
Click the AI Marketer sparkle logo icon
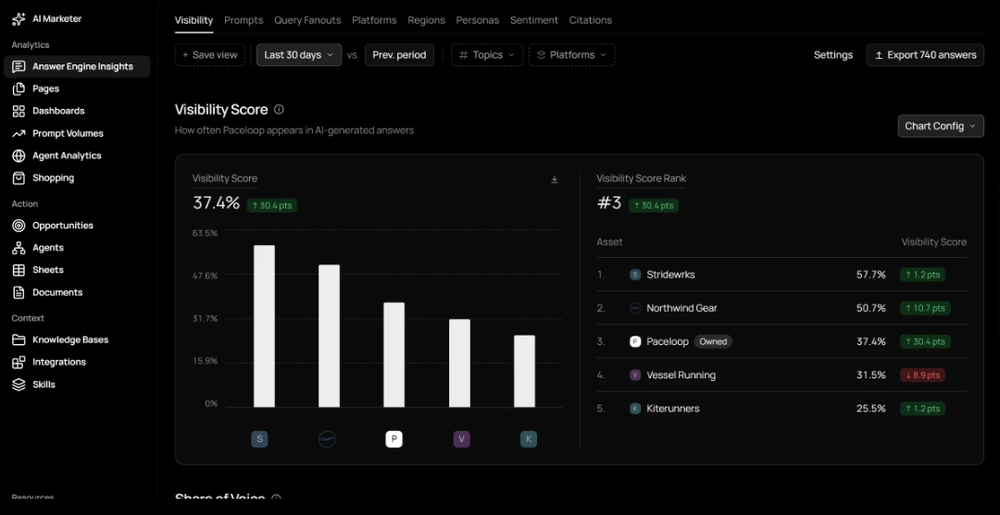(18, 19)
